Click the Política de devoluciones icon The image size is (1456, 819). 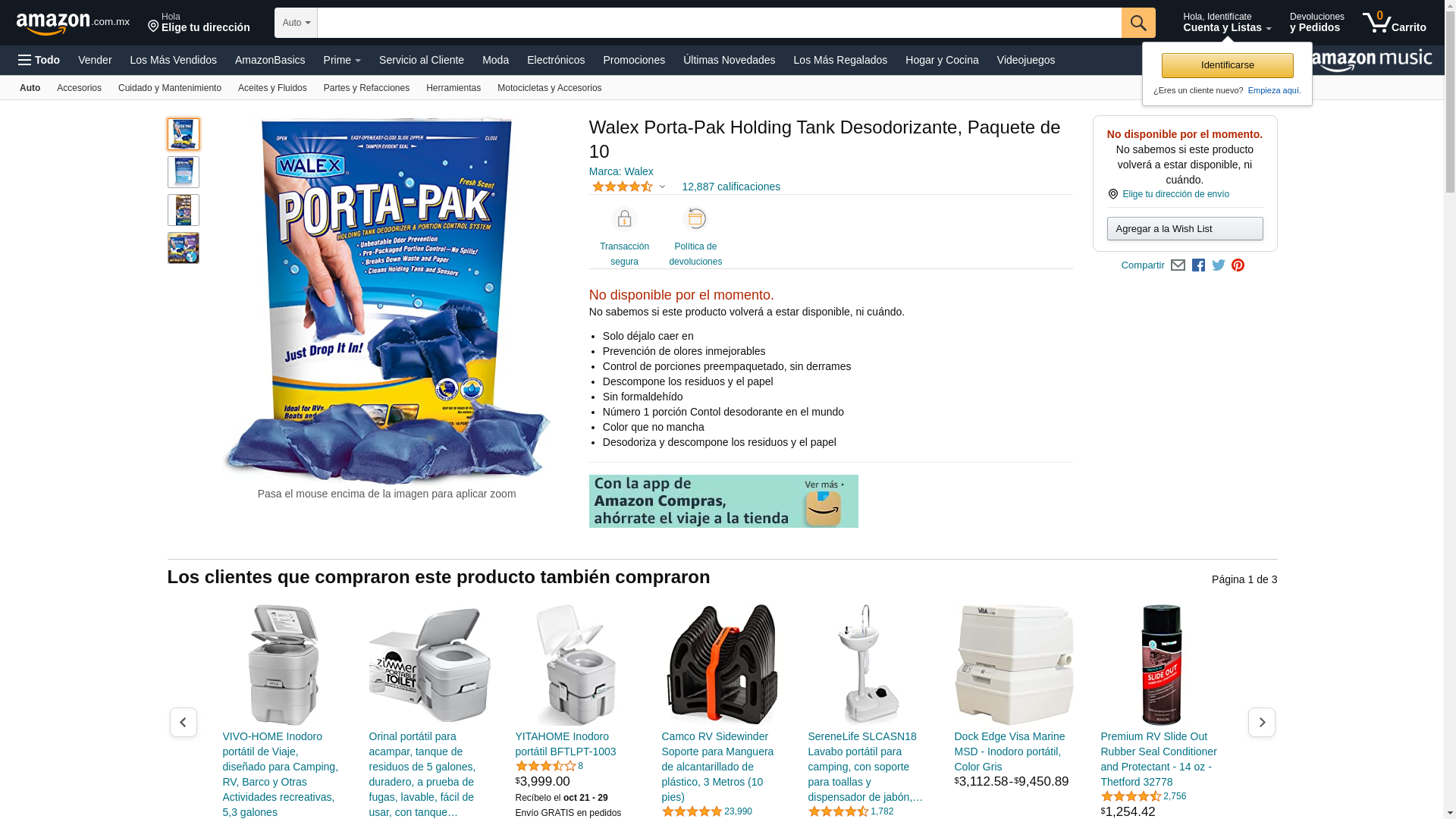coord(695,219)
